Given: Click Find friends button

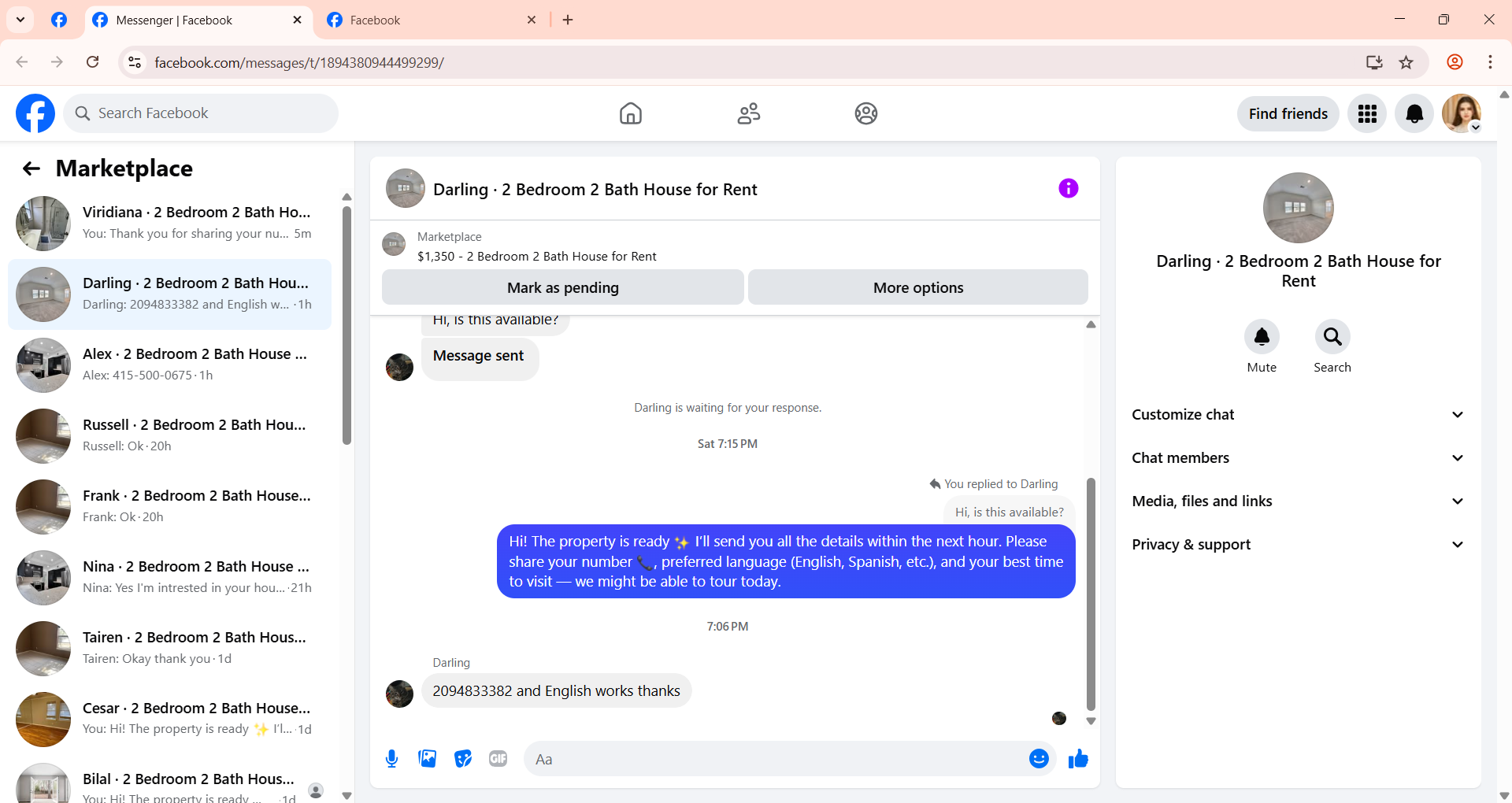Looking at the screenshot, I should pos(1288,114).
